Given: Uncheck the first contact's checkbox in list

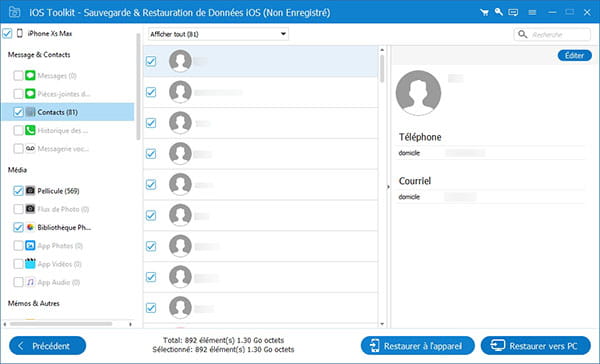Looking at the screenshot, I should (151, 61).
